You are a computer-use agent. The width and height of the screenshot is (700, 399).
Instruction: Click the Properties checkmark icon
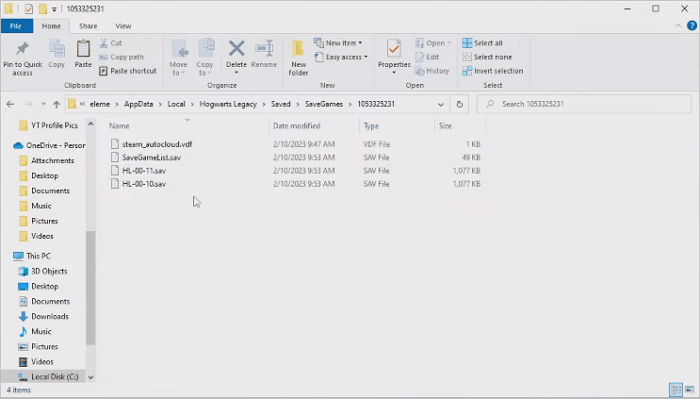[x=394, y=48]
